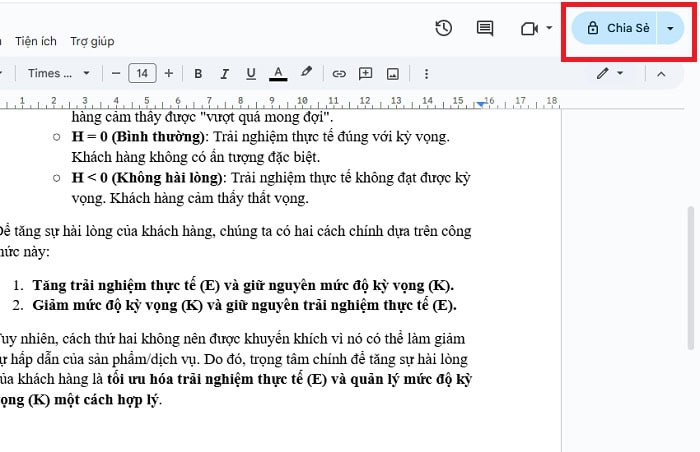
Task: Click text "tối ưu hóa trải nghiệm thực tế"
Action: pyautogui.click(x=205, y=379)
